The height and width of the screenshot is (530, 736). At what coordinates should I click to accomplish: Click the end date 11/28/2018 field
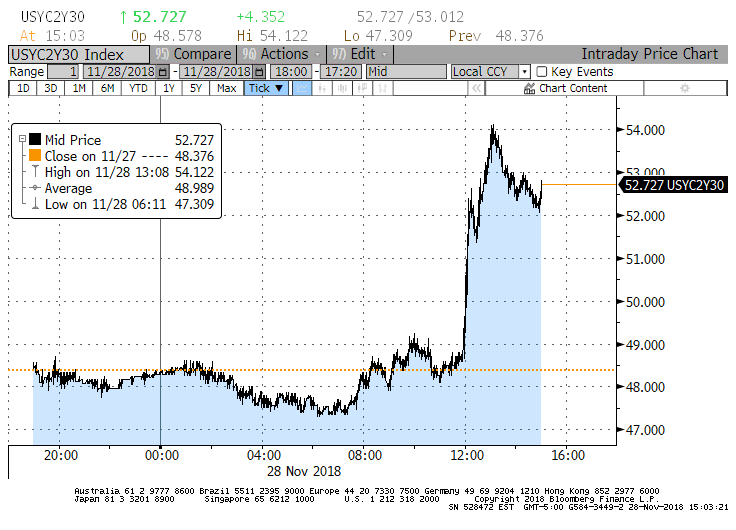(217, 72)
